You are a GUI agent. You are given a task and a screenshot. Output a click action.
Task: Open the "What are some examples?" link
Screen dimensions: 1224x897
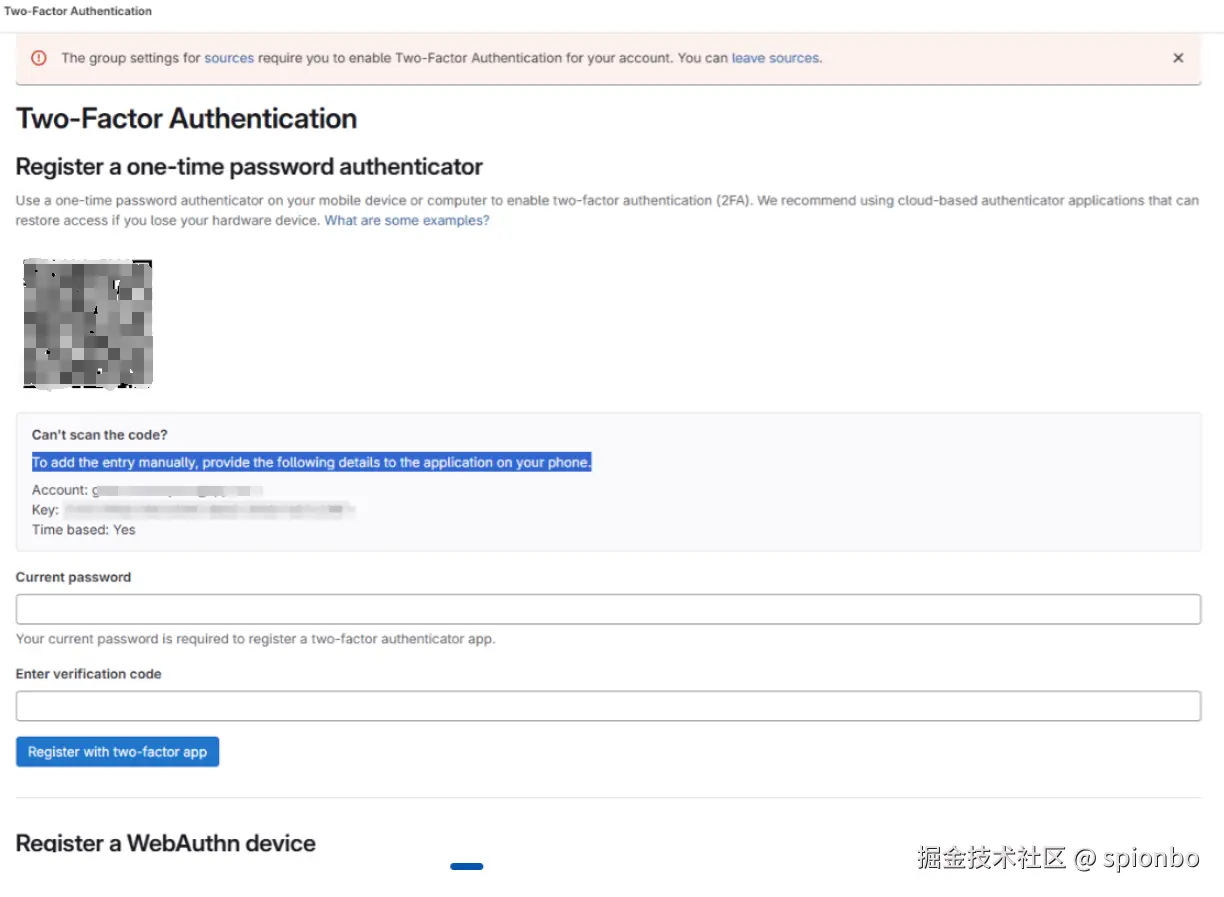pos(407,220)
